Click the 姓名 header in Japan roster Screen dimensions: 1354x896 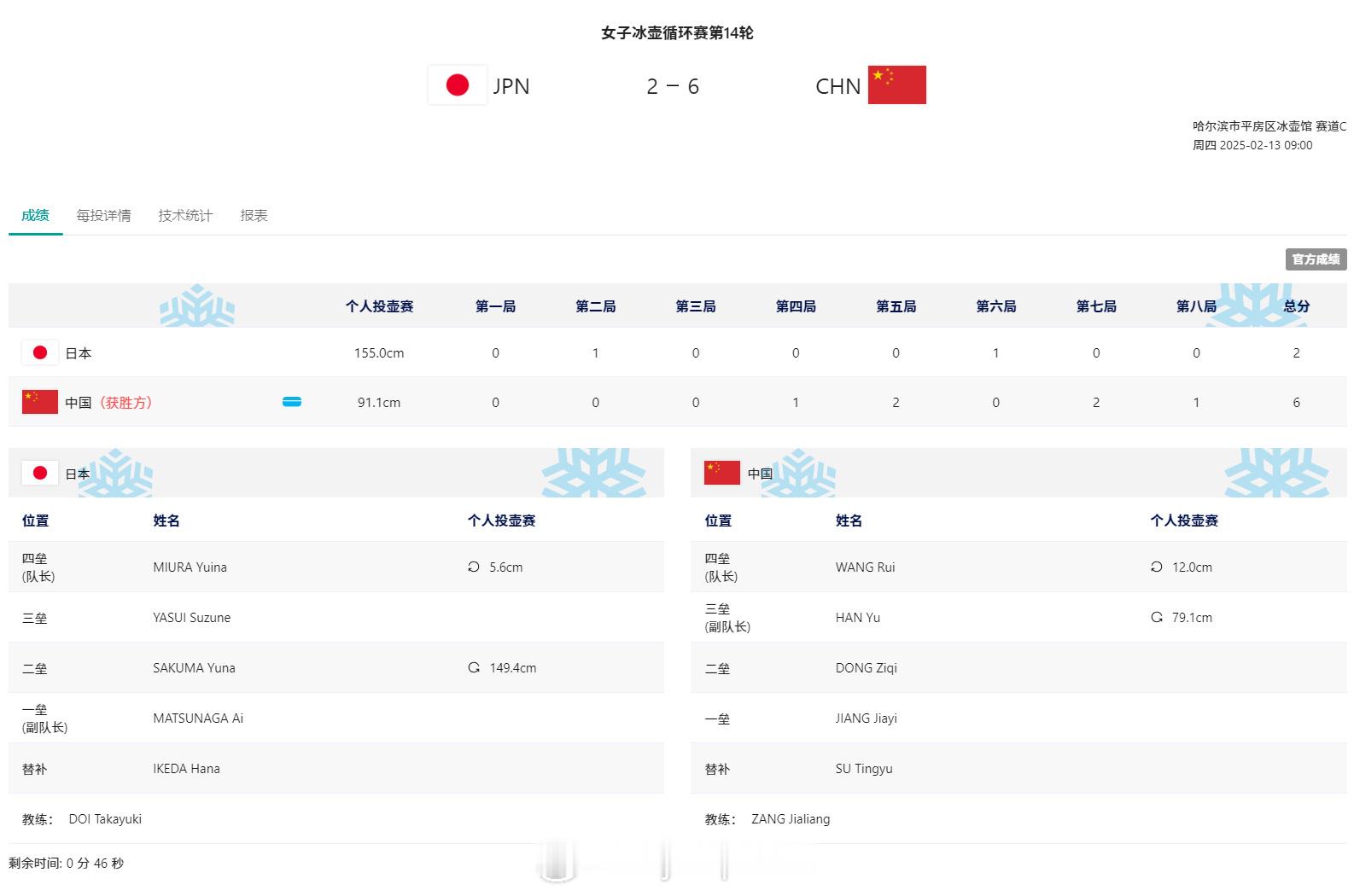pyautogui.click(x=166, y=521)
